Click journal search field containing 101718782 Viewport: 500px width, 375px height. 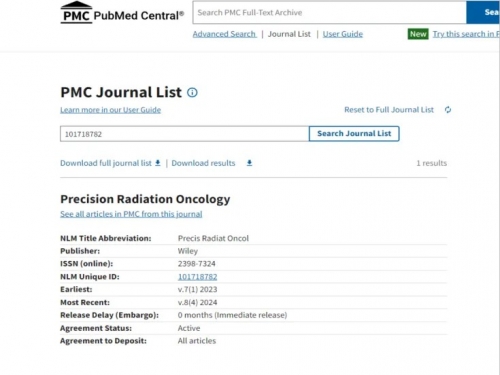[184, 134]
